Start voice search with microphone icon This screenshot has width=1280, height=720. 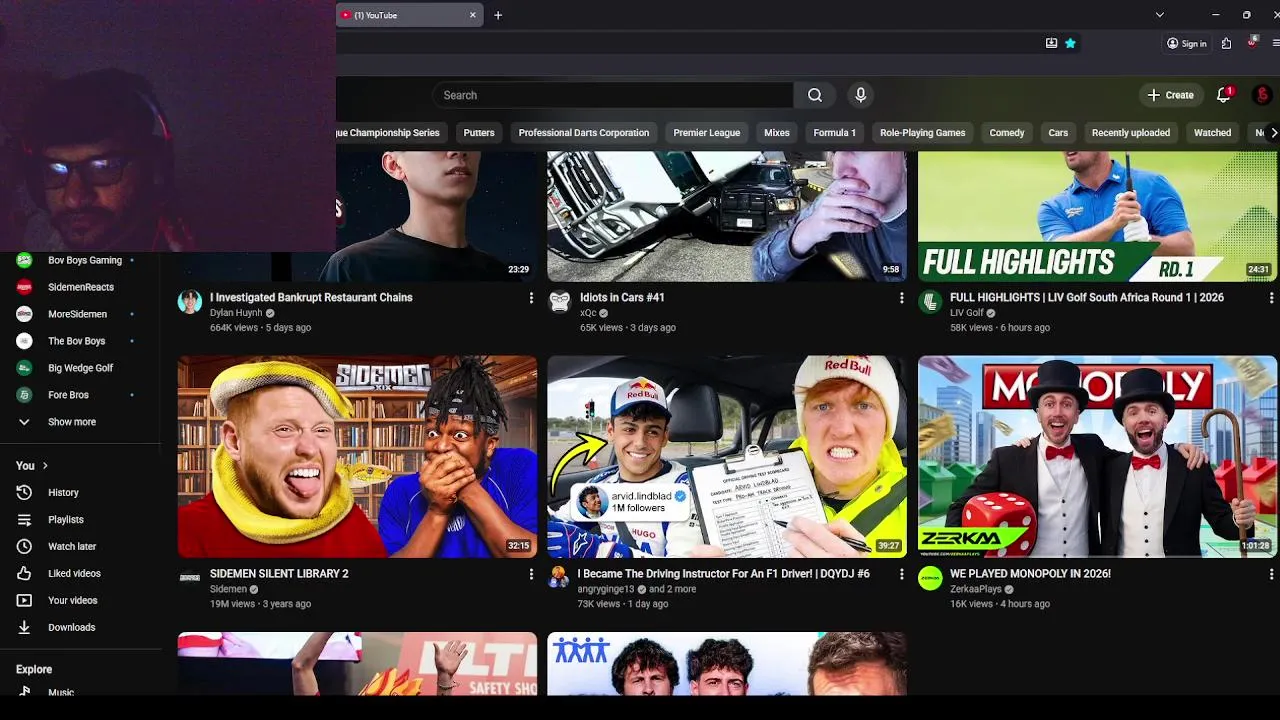pos(860,95)
